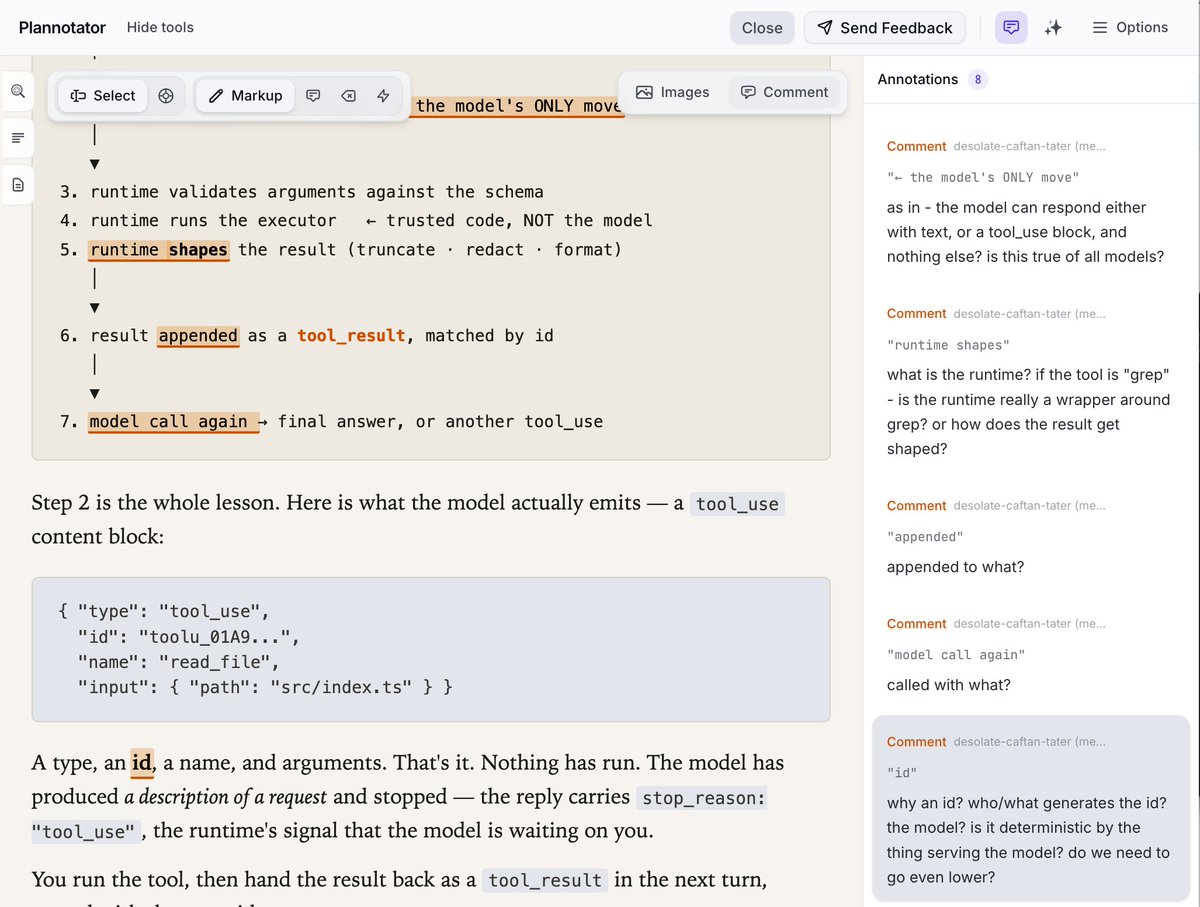Click the target crosshair tool icon
This screenshot has height=907, width=1200.
[x=166, y=95]
